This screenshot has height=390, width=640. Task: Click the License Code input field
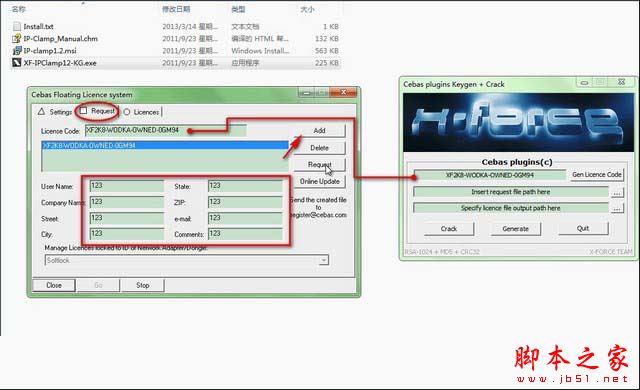tap(166, 131)
